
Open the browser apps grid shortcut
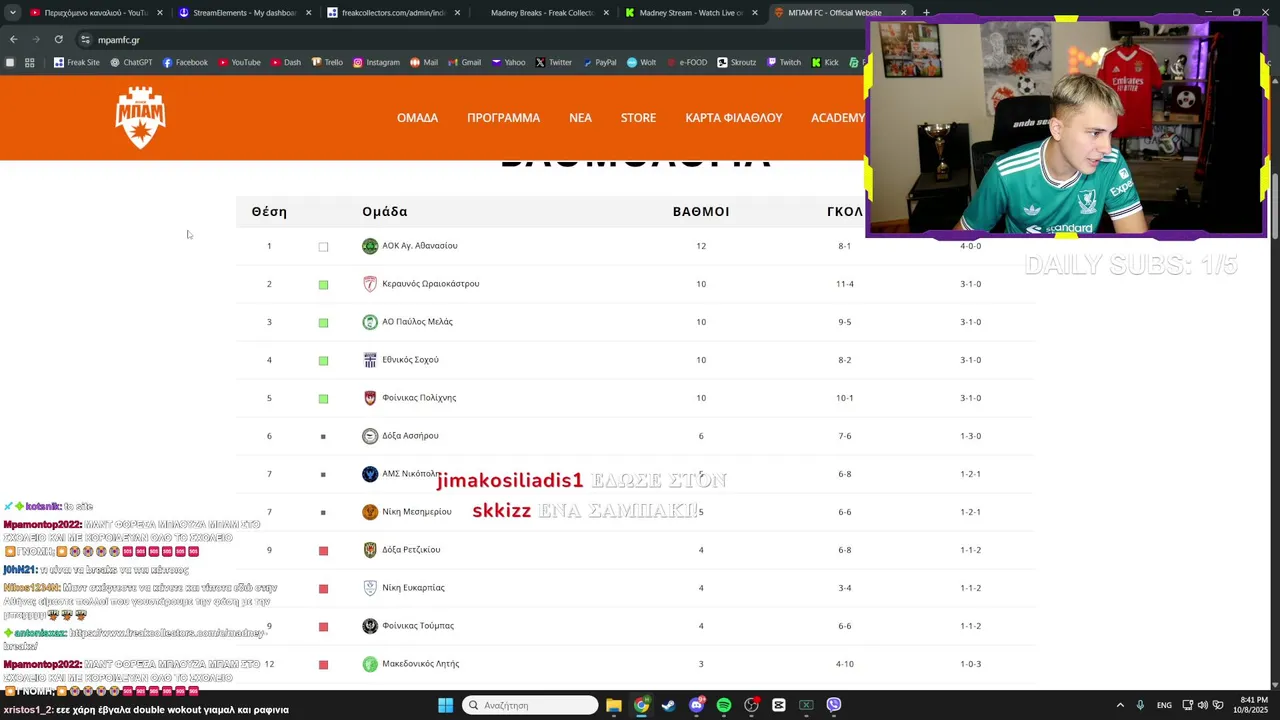tap(30, 62)
